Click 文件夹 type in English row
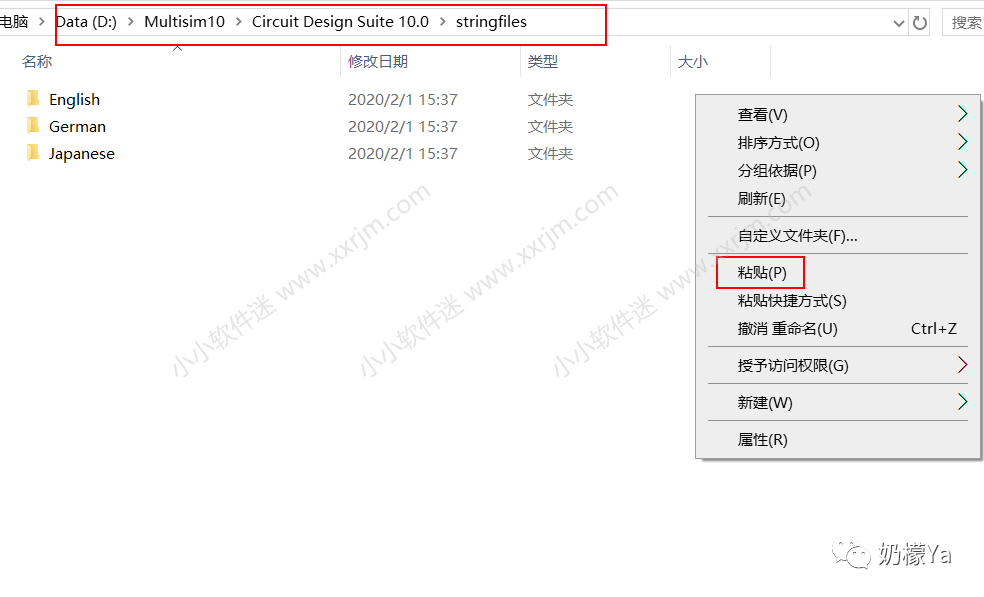984x597 pixels. [x=550, y=99]
